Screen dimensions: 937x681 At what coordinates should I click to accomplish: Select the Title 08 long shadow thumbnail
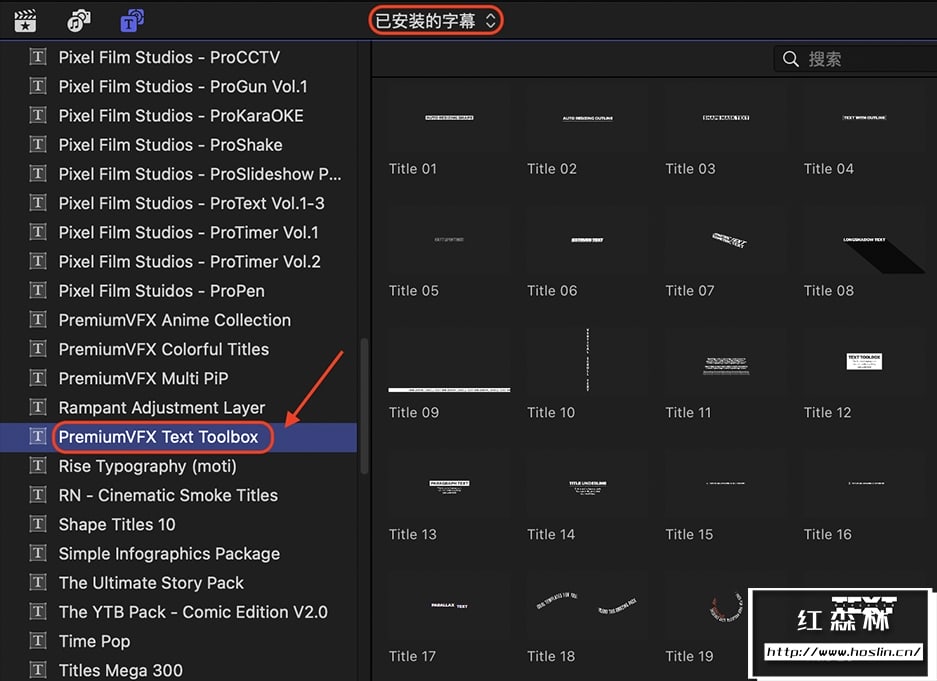tap(864, 240)
